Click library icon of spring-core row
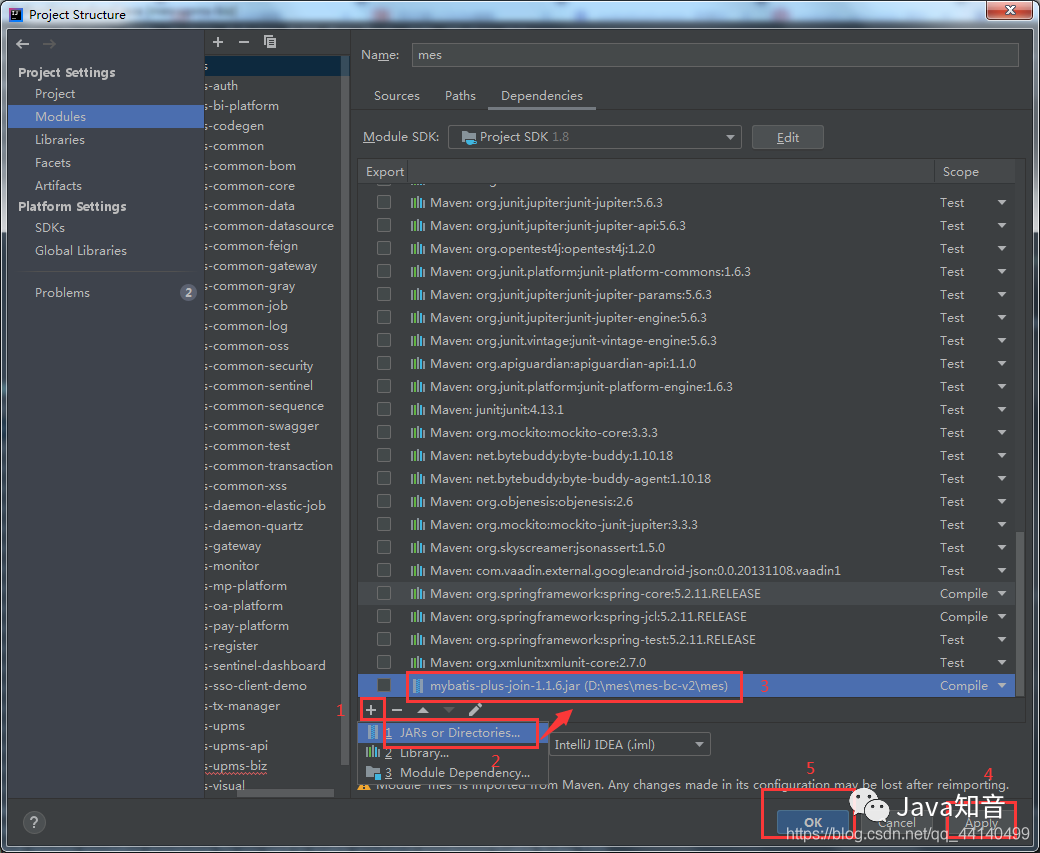This screenshot has width=1040, height=853. (417, 594)
